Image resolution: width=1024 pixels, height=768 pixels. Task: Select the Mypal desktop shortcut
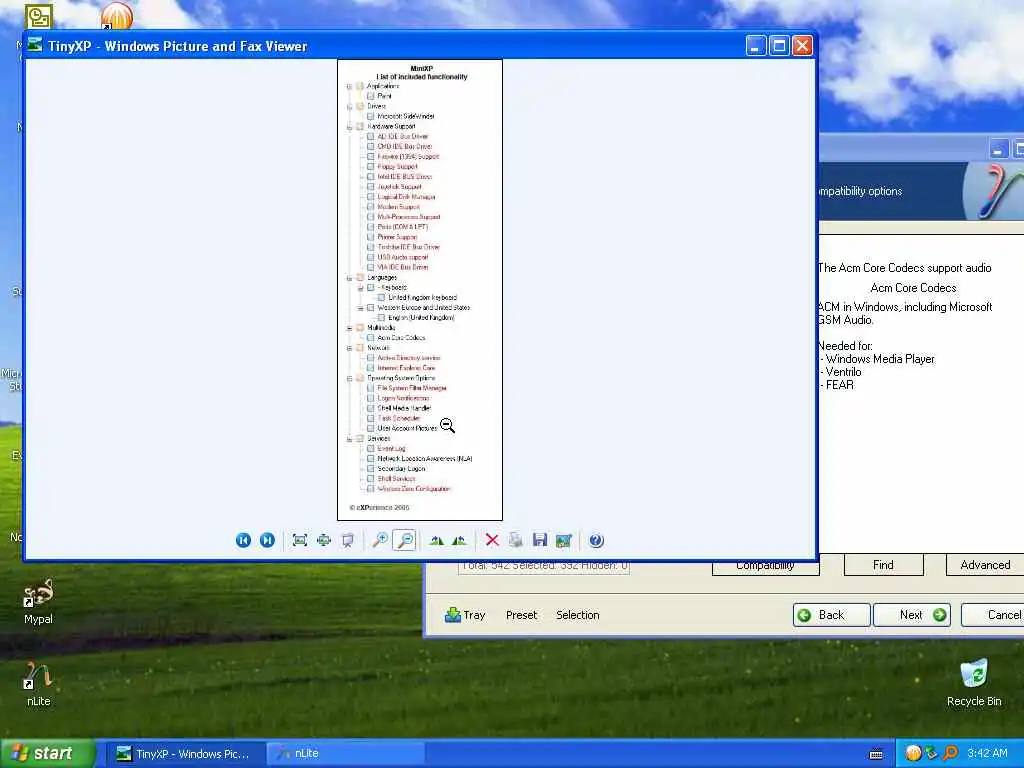pyautogui.click(x=38, y=601)
